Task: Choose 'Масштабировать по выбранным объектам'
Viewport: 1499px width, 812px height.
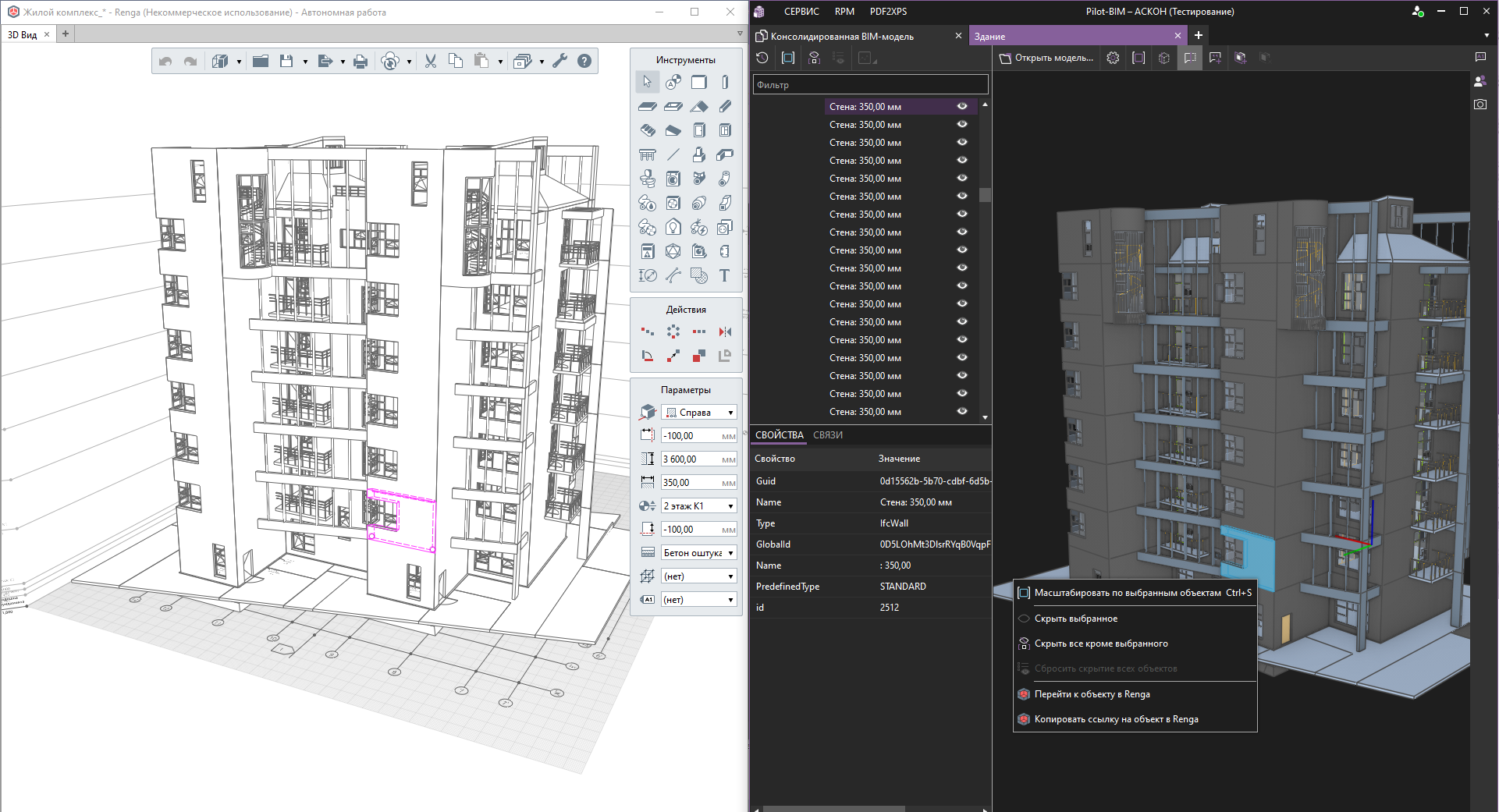Action: pyautogui.click(x=1135, y=593)
